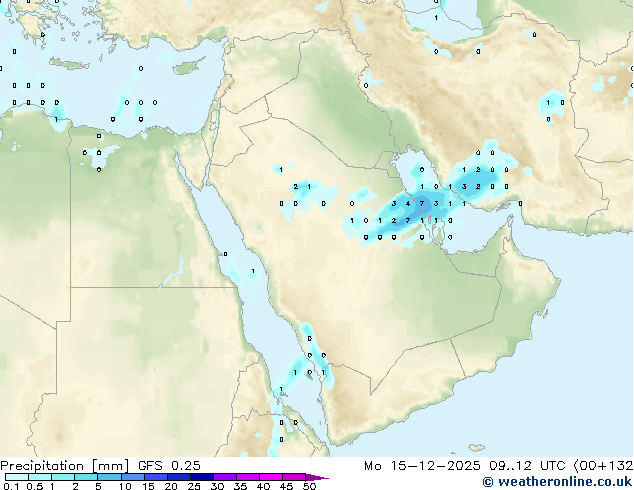Click the '1' value over the Caspian Sea

435,18
